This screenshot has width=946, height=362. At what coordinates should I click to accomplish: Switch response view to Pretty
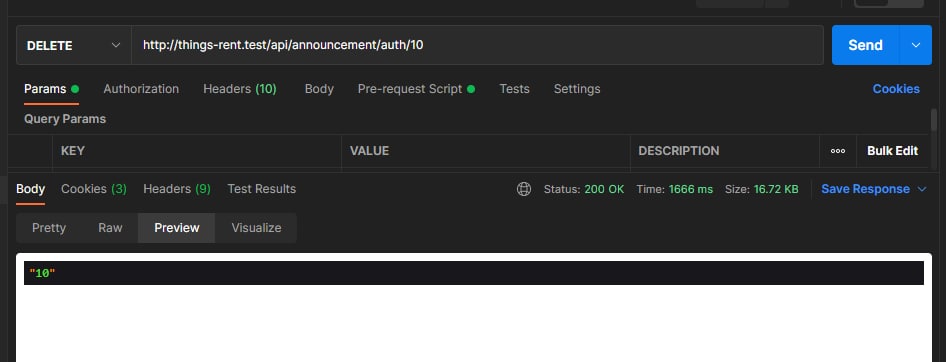tap(49, 227)
